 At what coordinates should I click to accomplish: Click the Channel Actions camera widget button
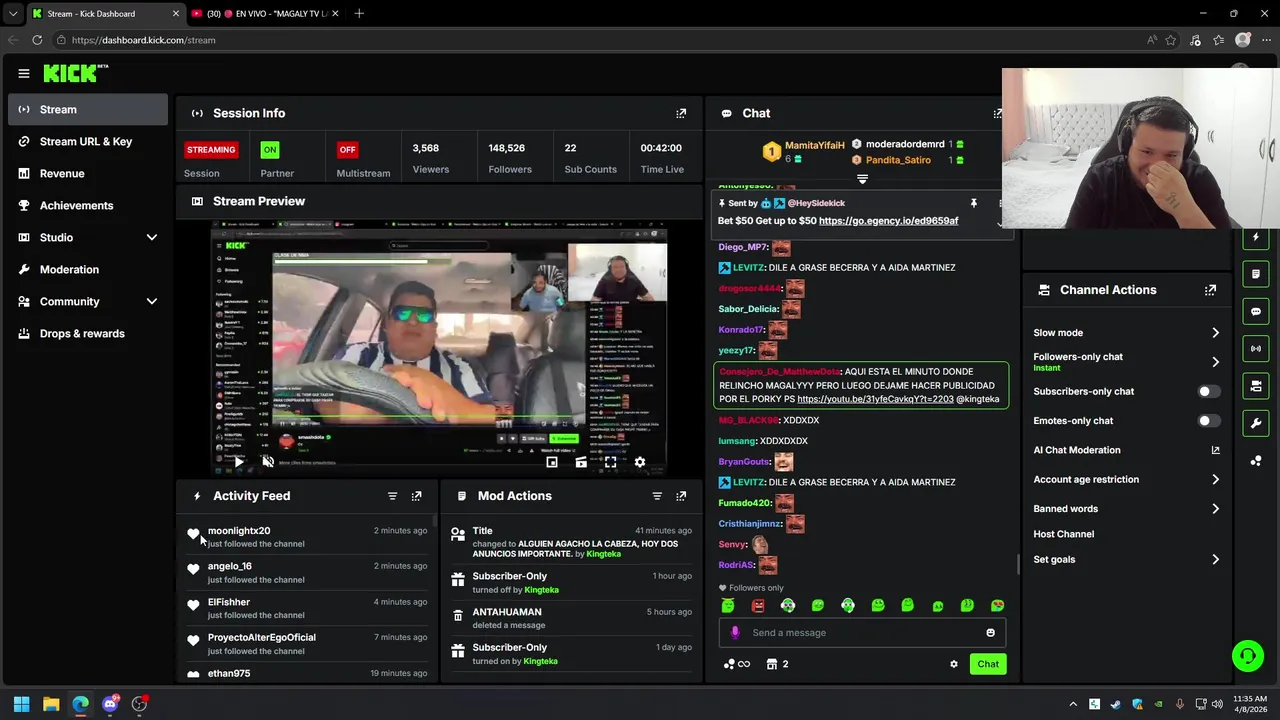(x=1256, y=386)
